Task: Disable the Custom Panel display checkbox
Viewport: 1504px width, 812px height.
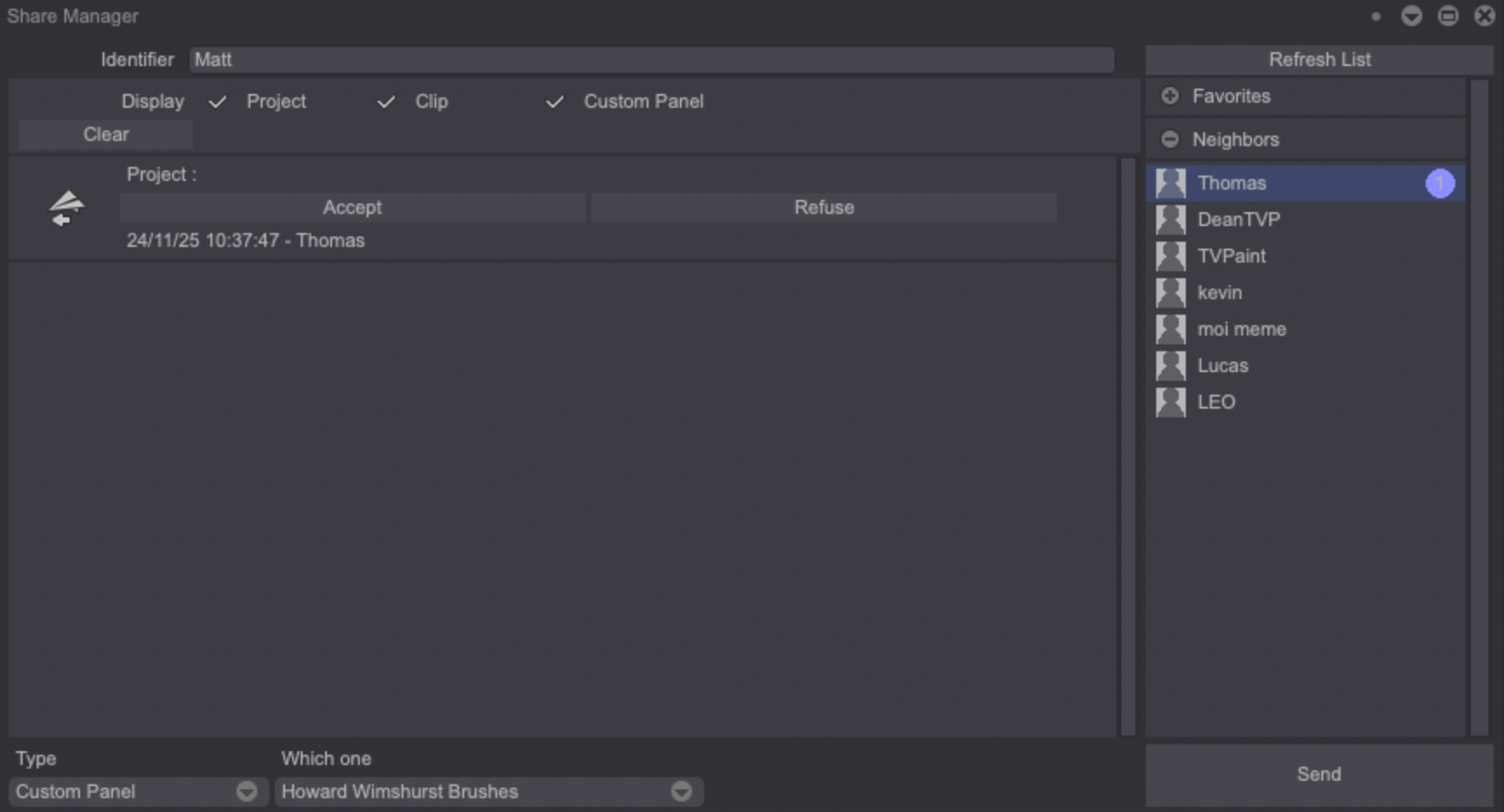Action: [x=555, y=102]
